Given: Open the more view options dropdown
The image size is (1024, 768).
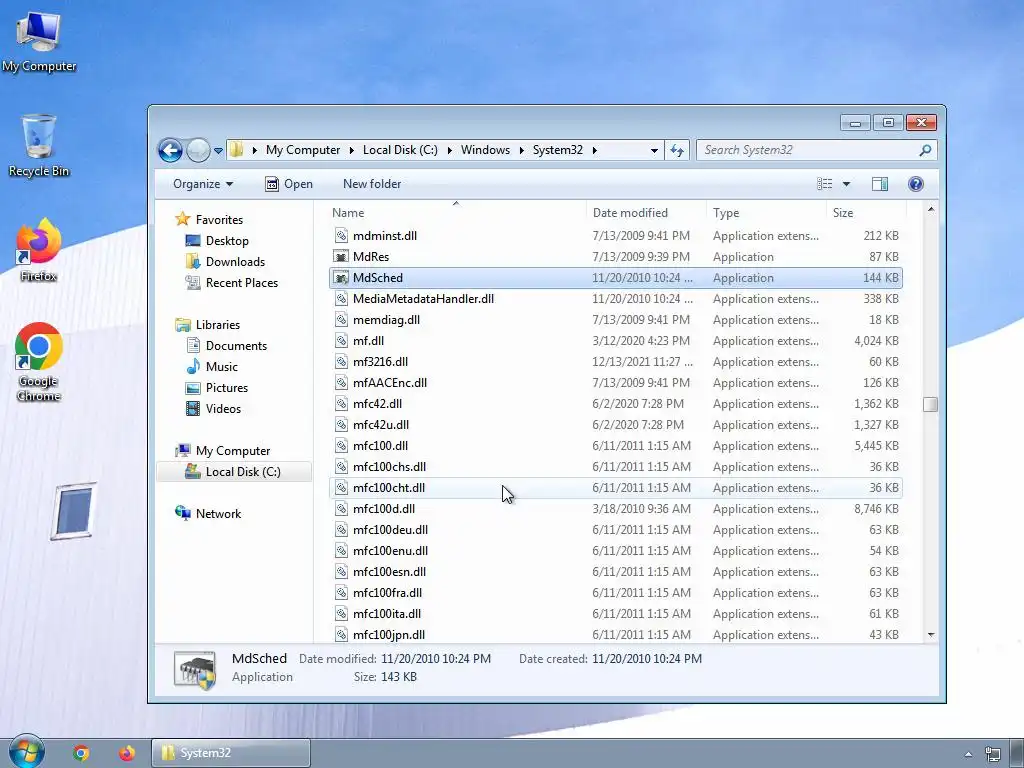Looking at the screenshot, I should point(846,184).
